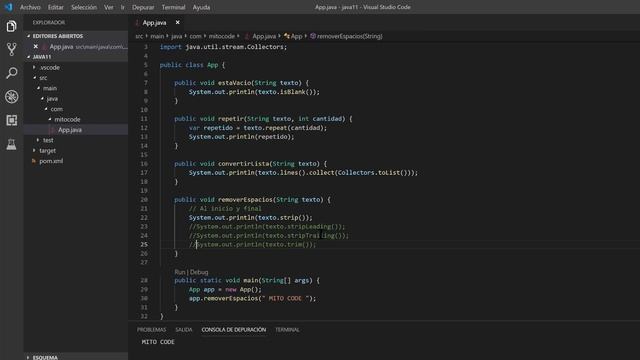Open the Depurar menu
The image size is (640, 360).
pos(143,7)
